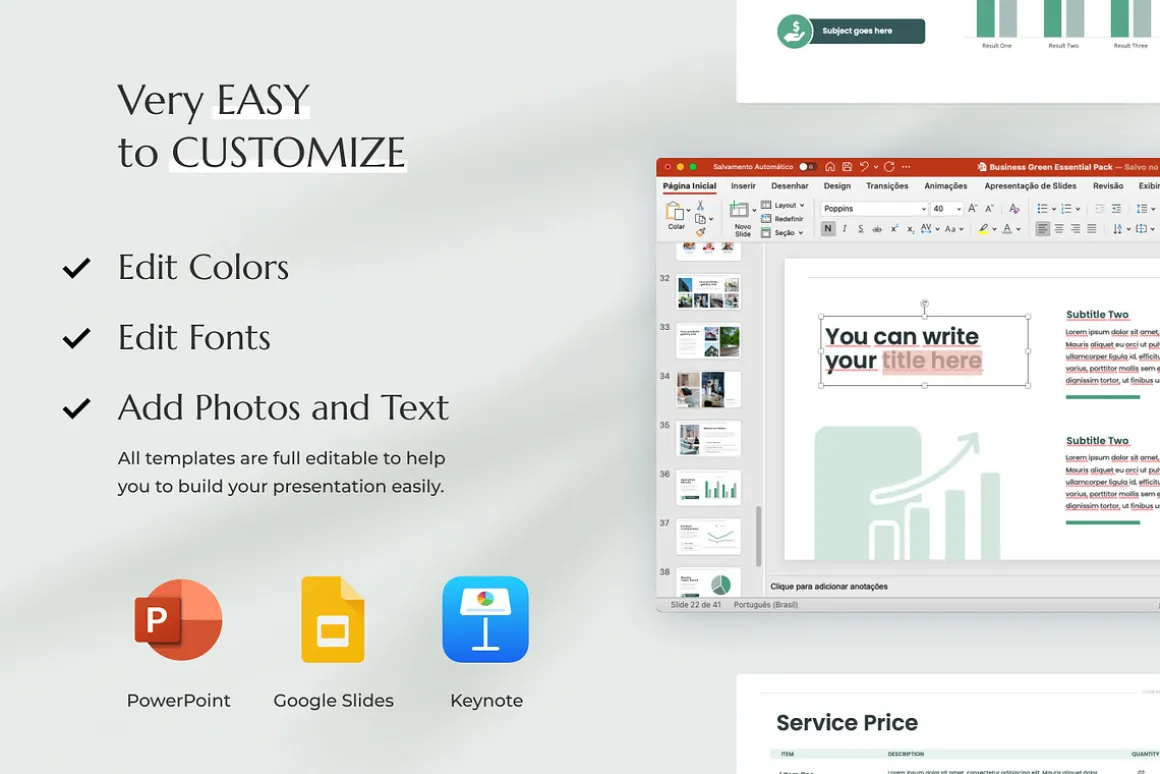The image size is (1160, 774).
Task: Expand the Seção dropdown
Action: (x=800, y=233)
